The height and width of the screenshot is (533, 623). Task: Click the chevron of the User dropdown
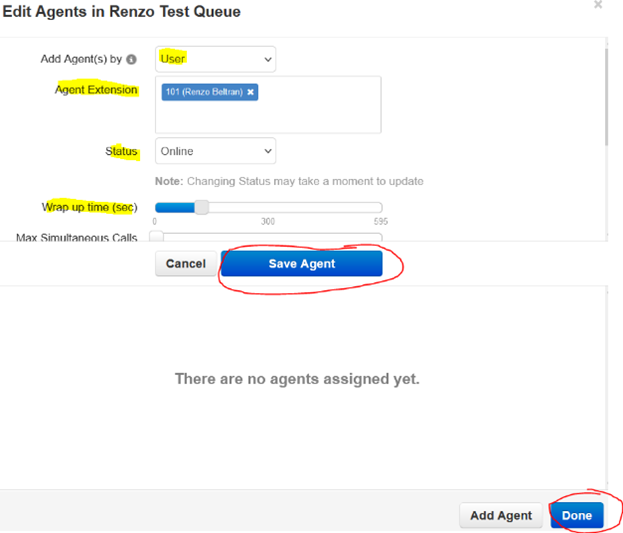(x=268, y=60)
